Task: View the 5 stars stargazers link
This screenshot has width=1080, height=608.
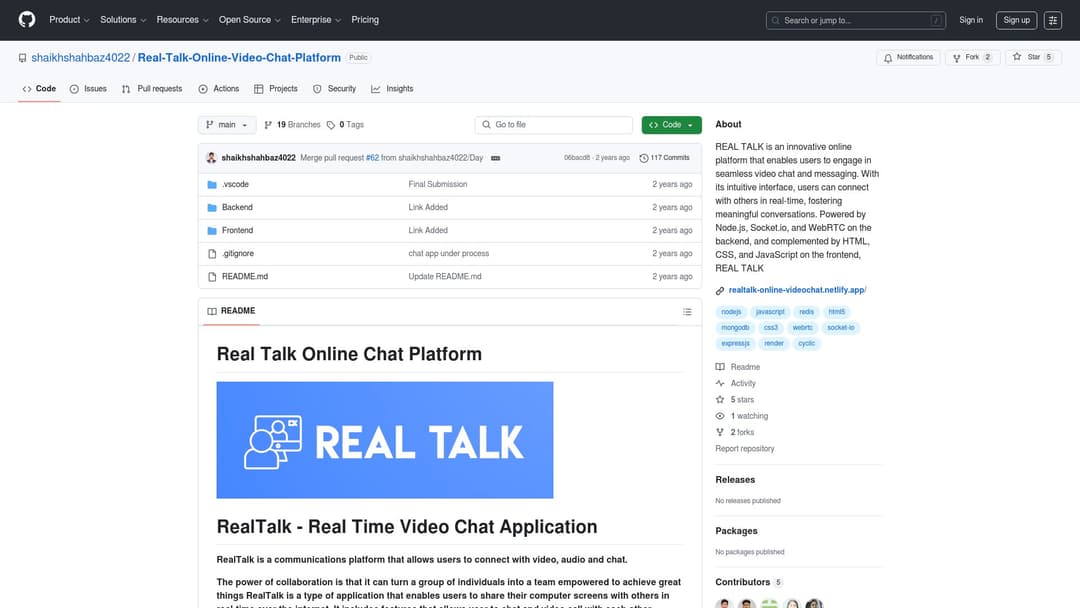Action: point(735,400)
